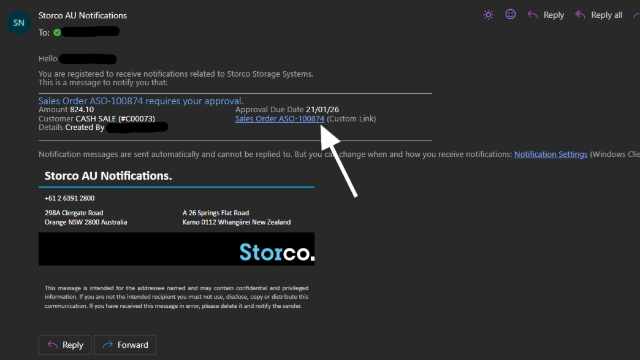
Task: Click the green presence status icon
Action: [x=57, y=32]
